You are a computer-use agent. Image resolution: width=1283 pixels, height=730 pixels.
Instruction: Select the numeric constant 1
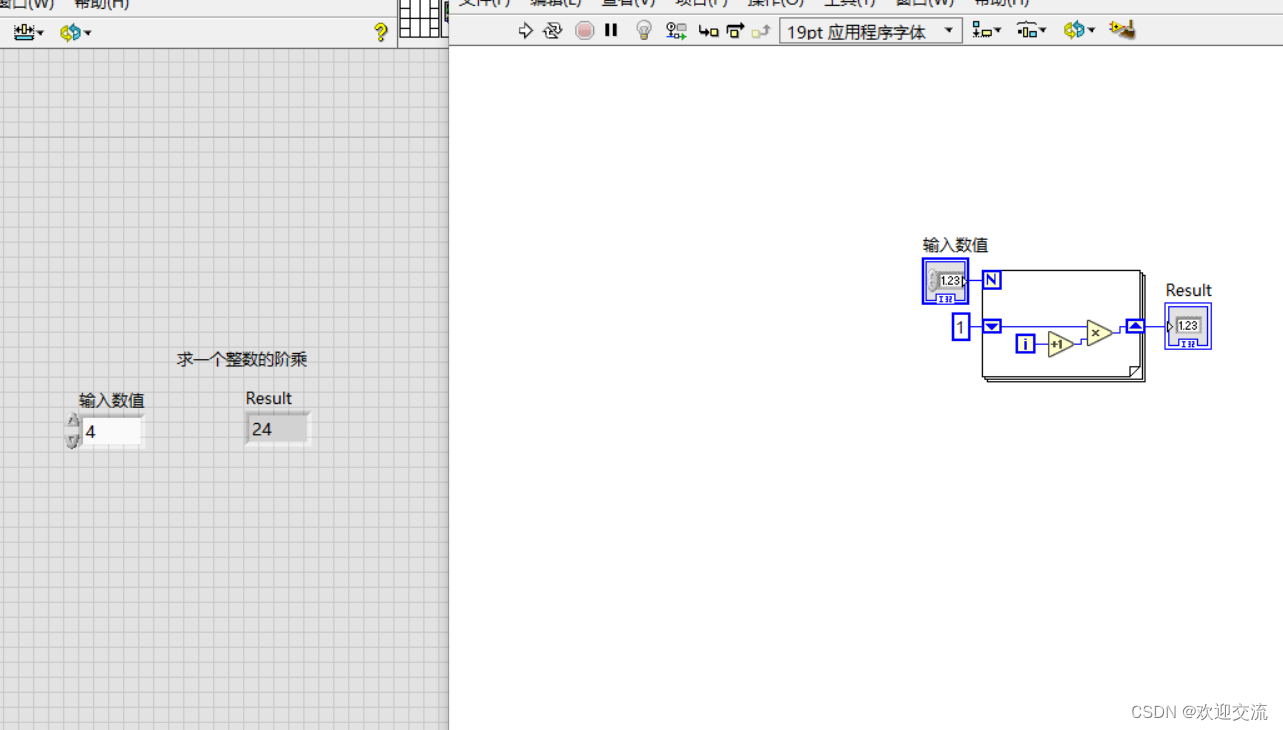tap(961, 327)
